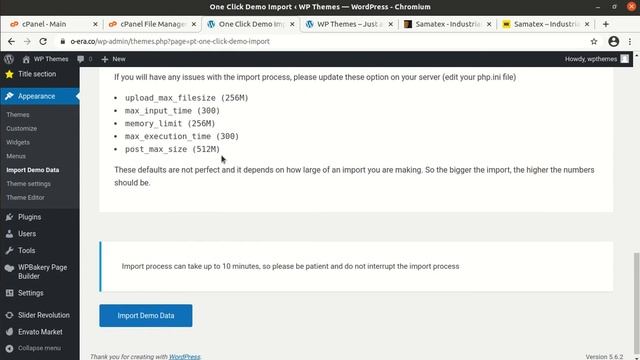Viewport: 640px width, 360px height.
Task: Select Import Demo Data submenu item
Action: coord(33,170)
